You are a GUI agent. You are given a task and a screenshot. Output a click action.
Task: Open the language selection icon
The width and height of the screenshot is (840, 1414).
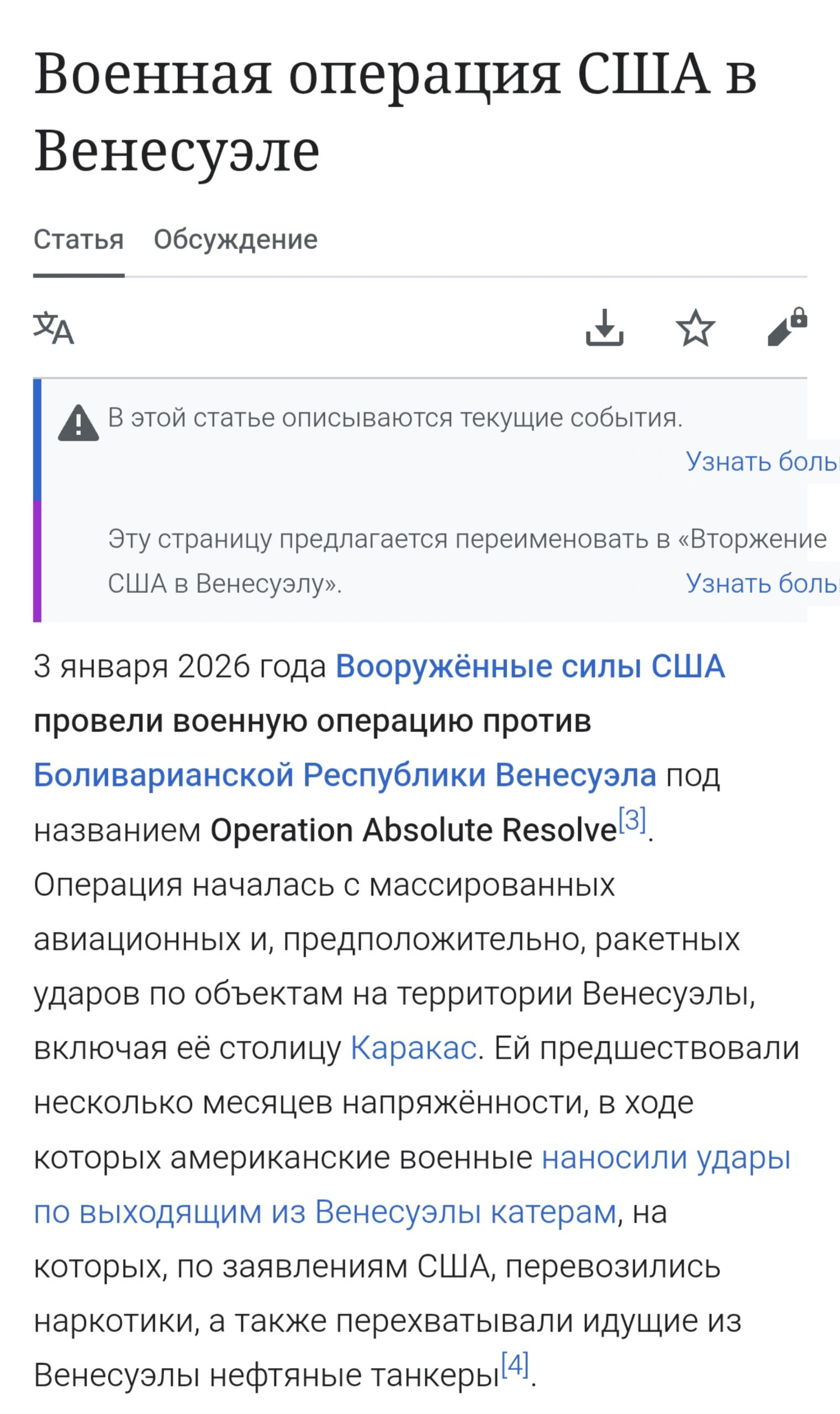point(53,328)
